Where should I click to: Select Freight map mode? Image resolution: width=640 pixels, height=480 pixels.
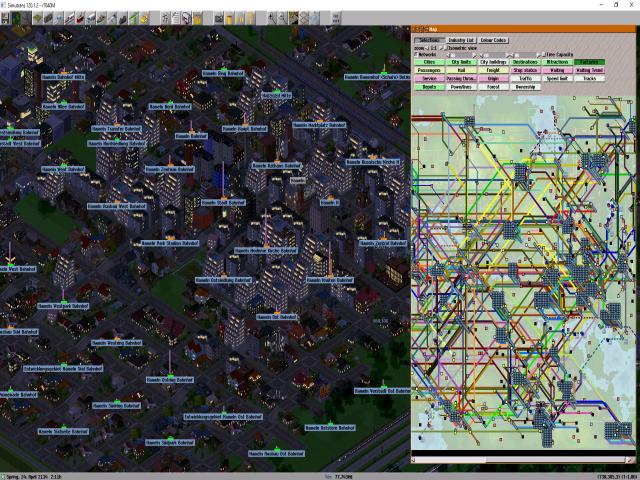tap(493, 70)
